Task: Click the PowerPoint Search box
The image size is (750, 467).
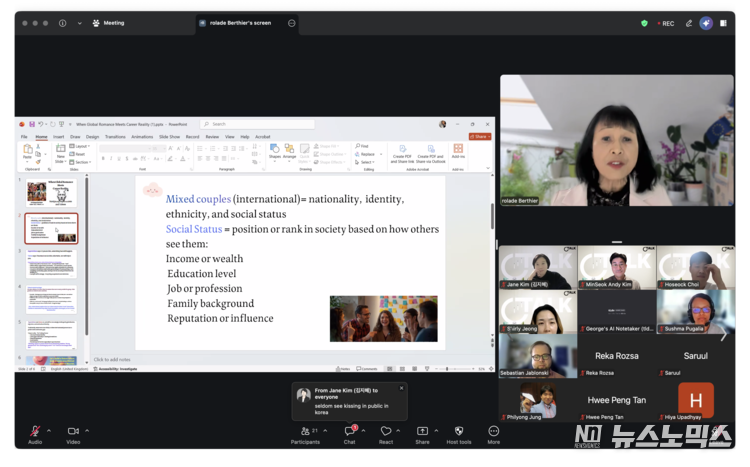Action: [258, 124]
